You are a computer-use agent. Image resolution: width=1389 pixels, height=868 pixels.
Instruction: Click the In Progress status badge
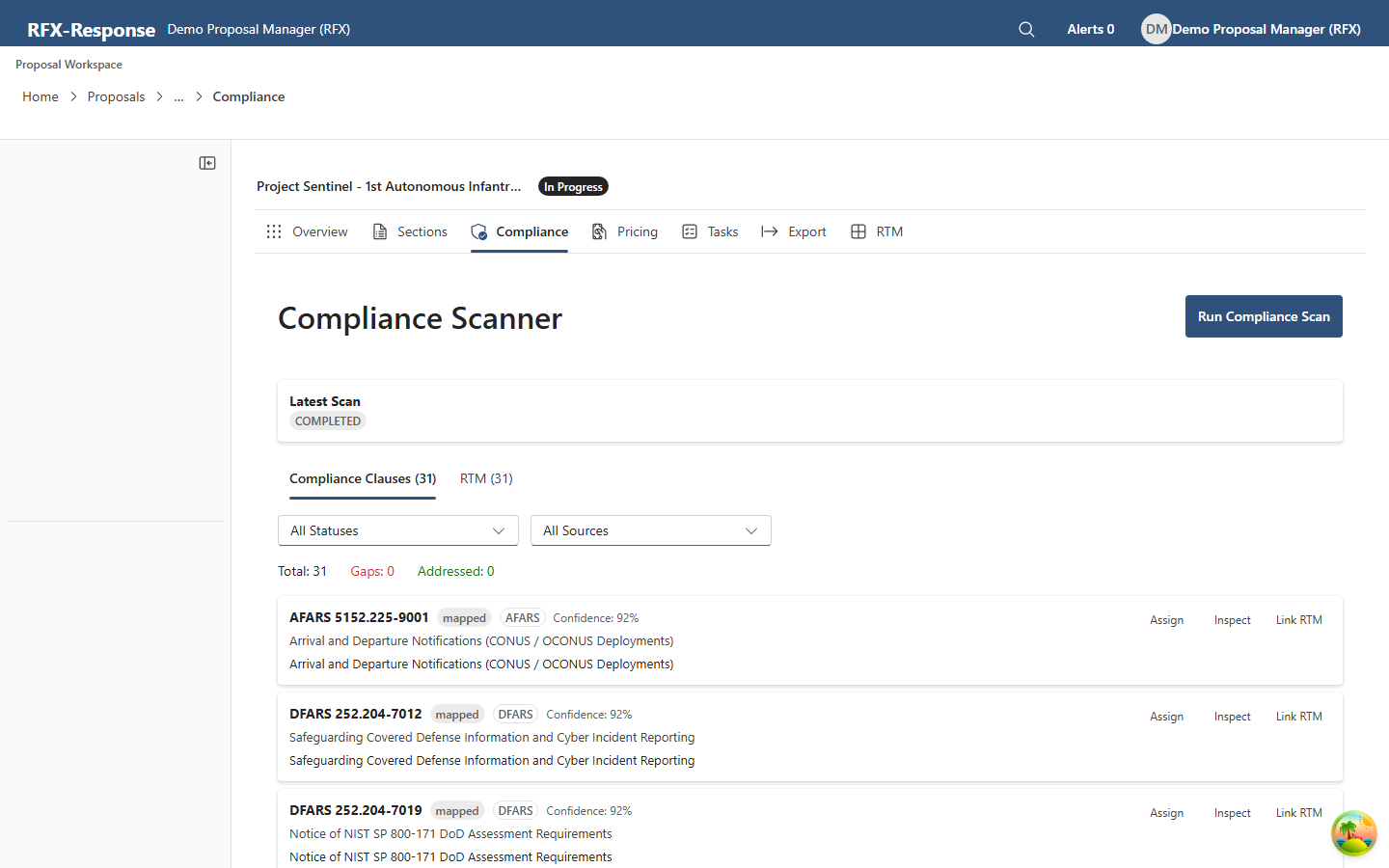(x=573, y=187)
